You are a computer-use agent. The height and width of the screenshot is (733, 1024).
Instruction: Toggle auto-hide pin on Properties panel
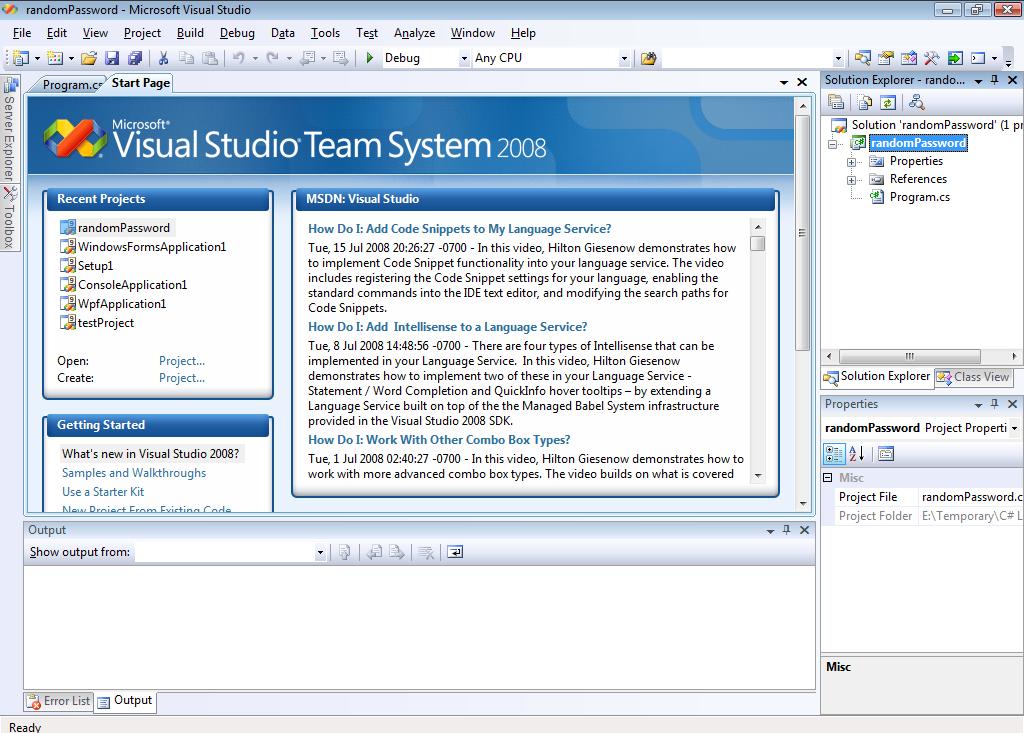(x=995, y=404)
